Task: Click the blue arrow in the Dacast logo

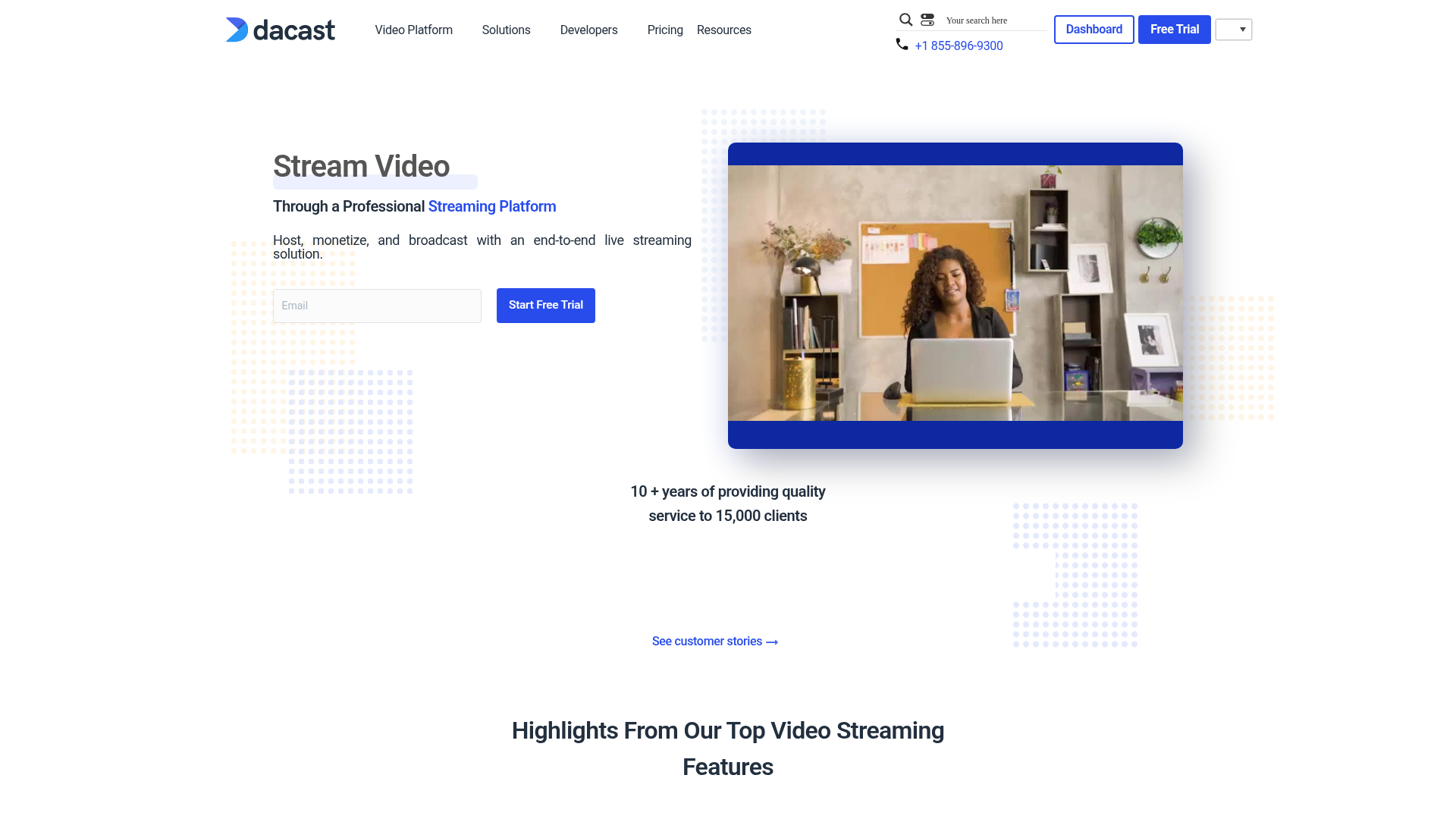Action: 236,30
